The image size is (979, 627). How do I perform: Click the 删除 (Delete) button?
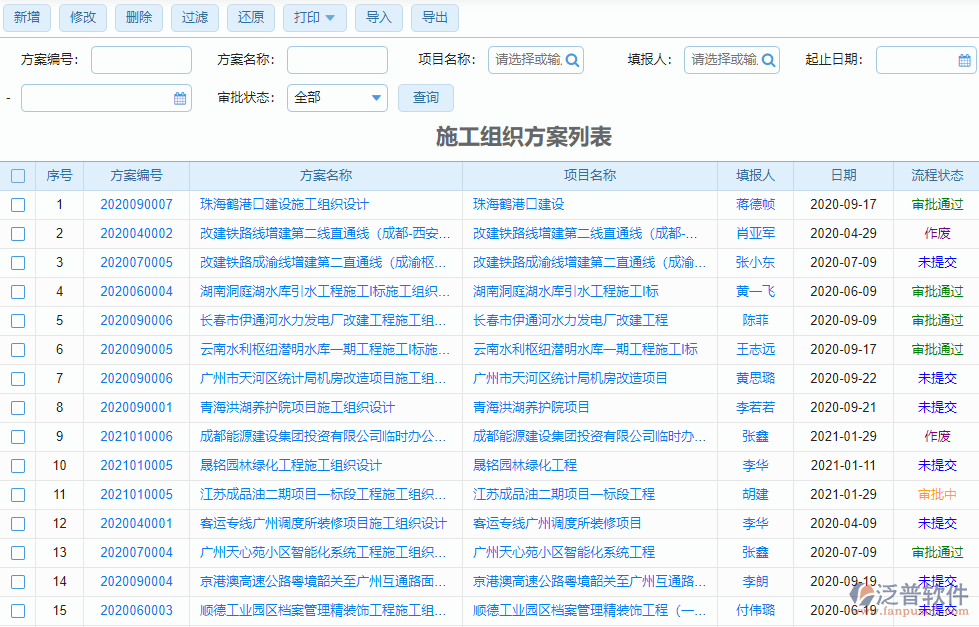[138, 18]
